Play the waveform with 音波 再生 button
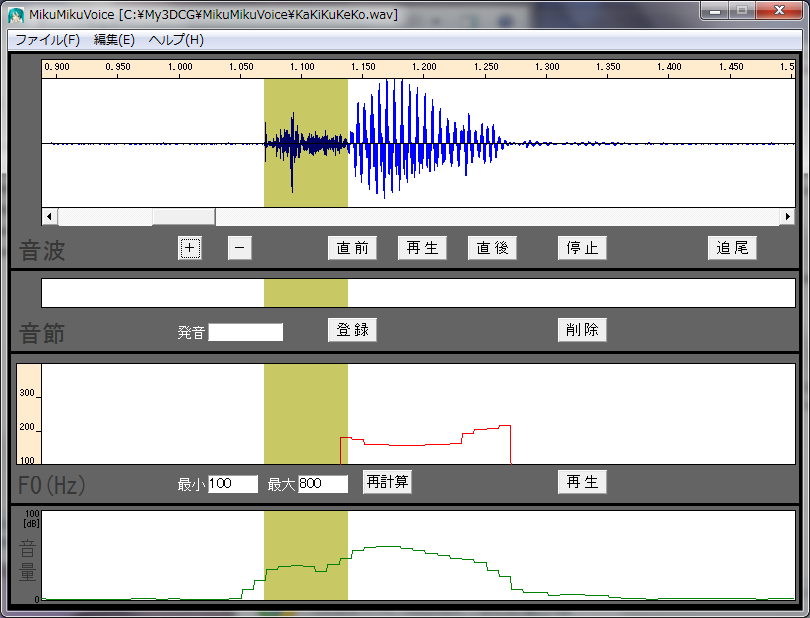This screenshot has width=810, height=618. [x=422, y=248]
